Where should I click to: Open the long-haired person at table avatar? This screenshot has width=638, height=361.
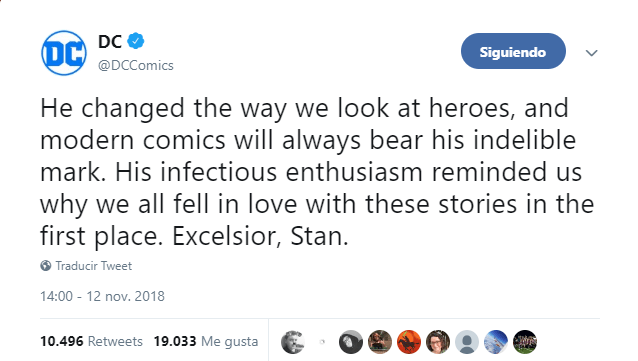[x=380, y=341]
